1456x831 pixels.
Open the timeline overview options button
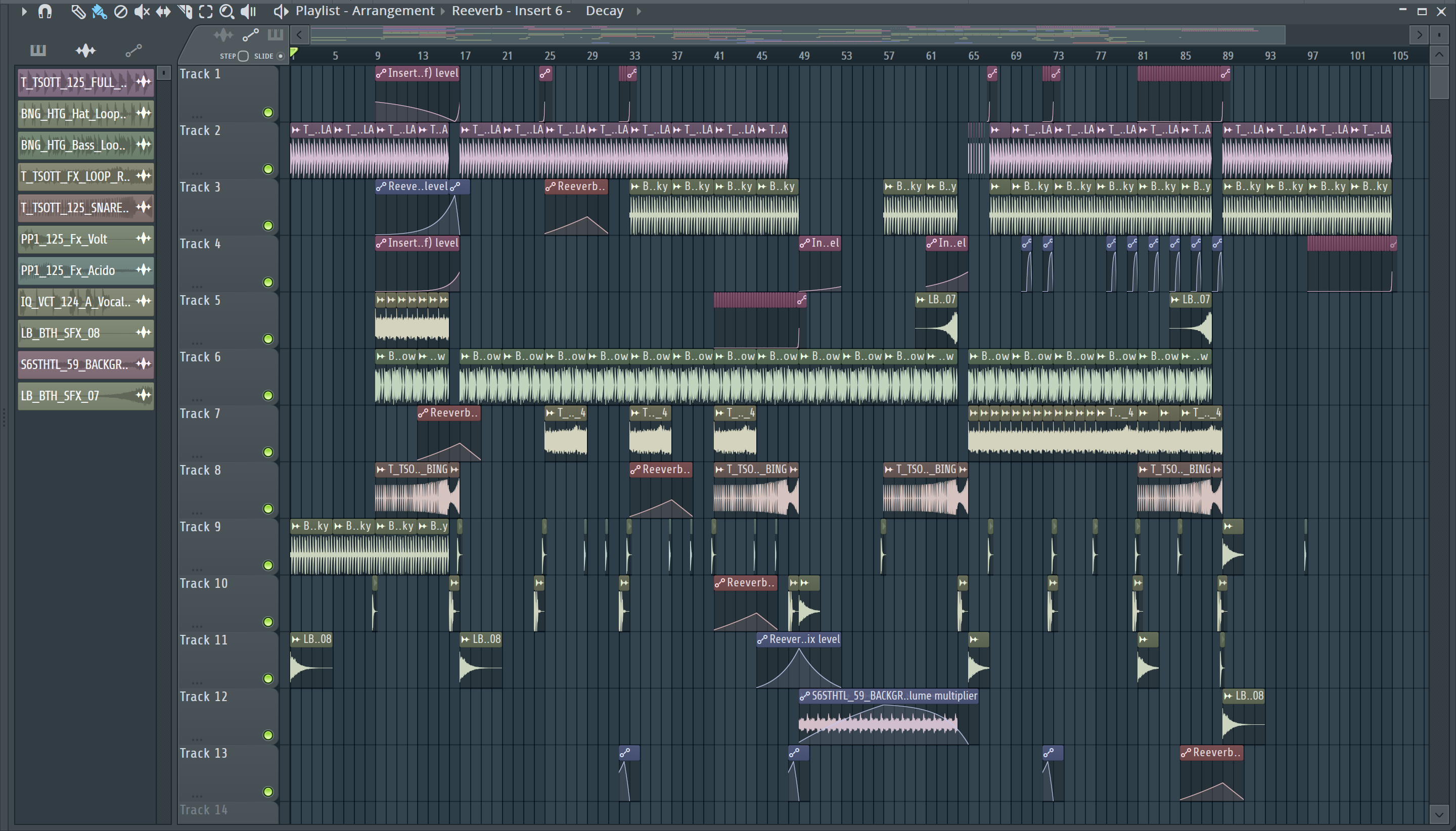tap(1439, 35)
